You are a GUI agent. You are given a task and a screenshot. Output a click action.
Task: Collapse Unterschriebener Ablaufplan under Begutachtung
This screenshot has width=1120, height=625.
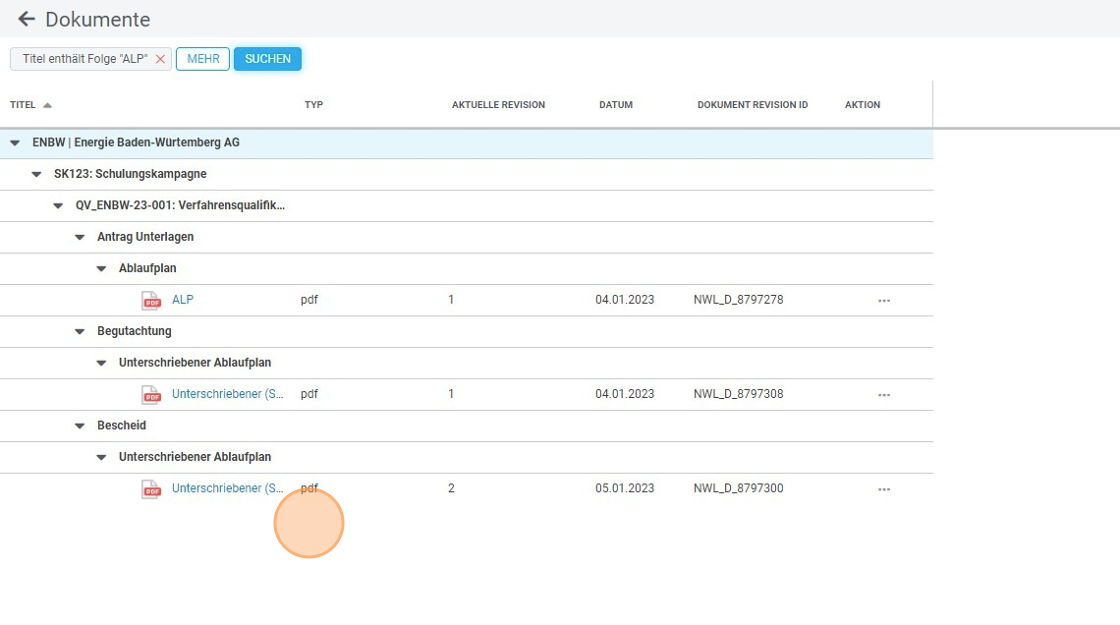pos(101,363)
